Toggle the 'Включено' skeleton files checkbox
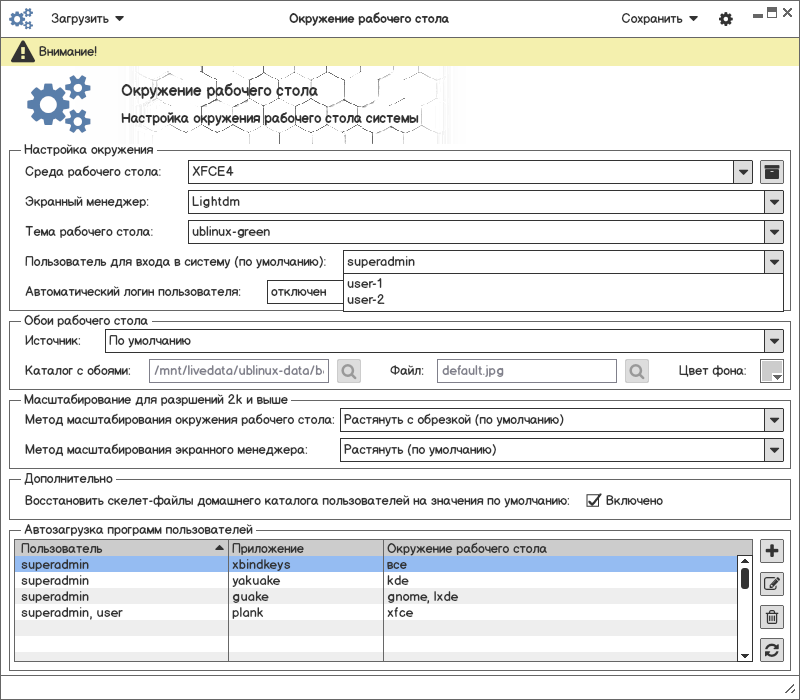800x700 pixels. (x=593, y=500)
